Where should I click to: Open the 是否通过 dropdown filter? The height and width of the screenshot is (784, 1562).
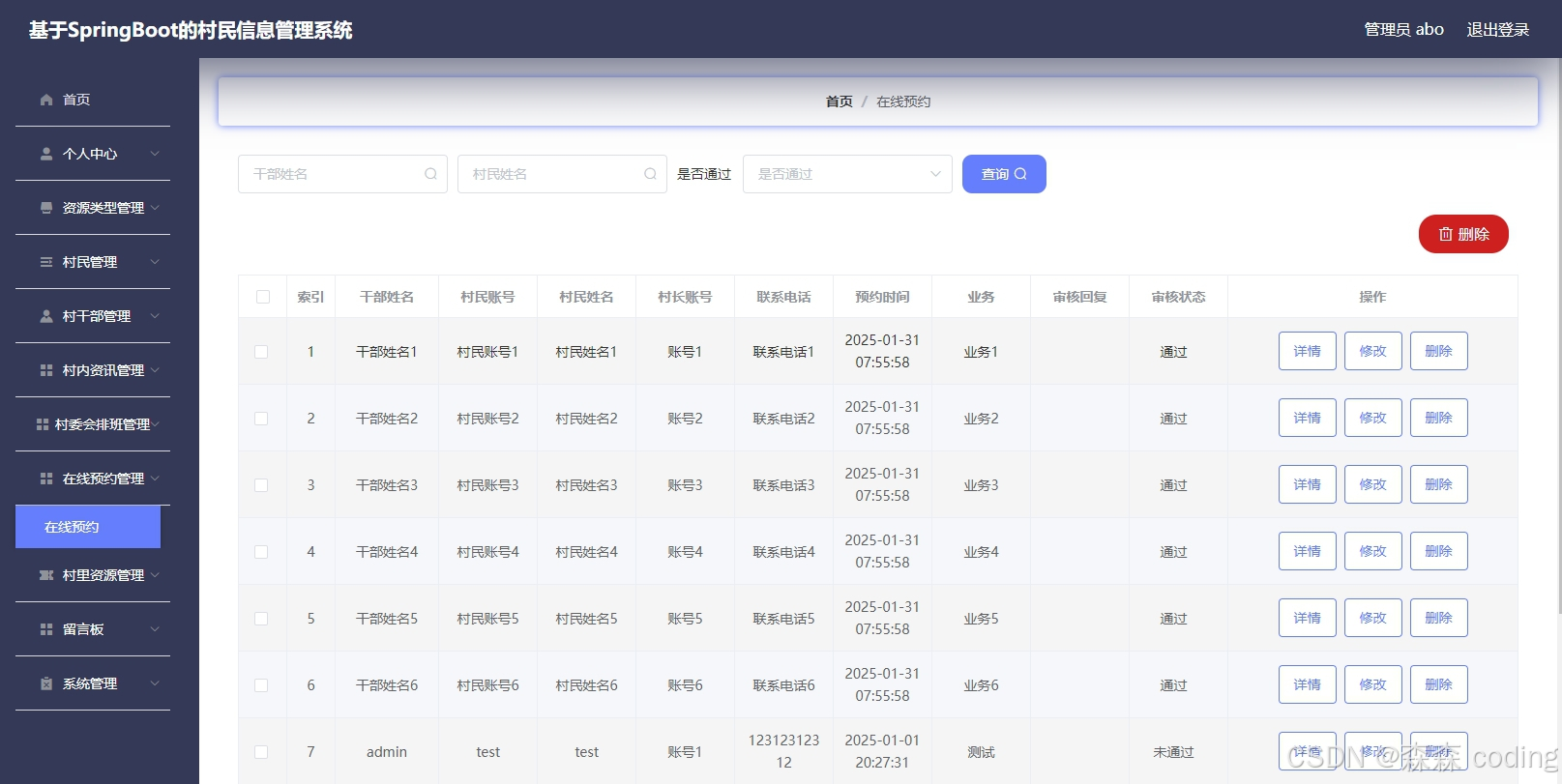point(847,174)
